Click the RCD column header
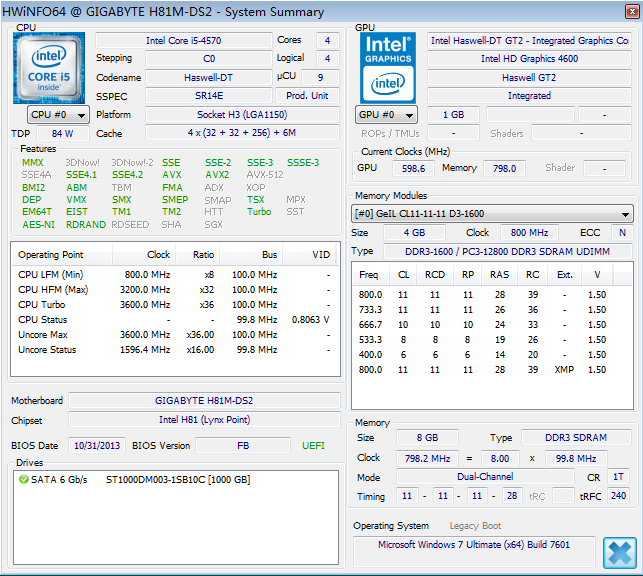This screenshot has width=643, height=576. pyautogui.click(x=435, y=275)
